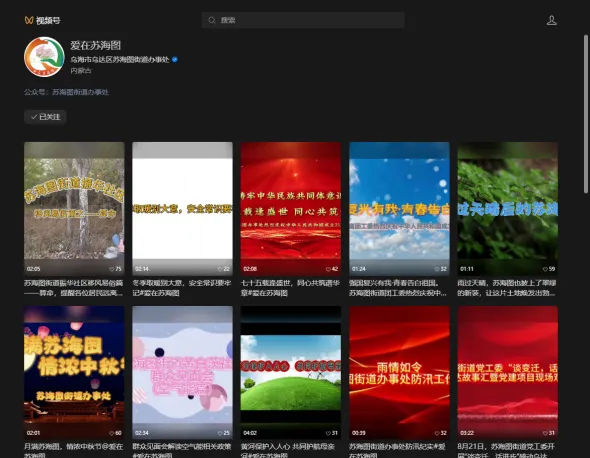This screenshot has height=458, width=590.
Task: Click the heart icon showing 25 likes
Action: click(x=220, y=433)
